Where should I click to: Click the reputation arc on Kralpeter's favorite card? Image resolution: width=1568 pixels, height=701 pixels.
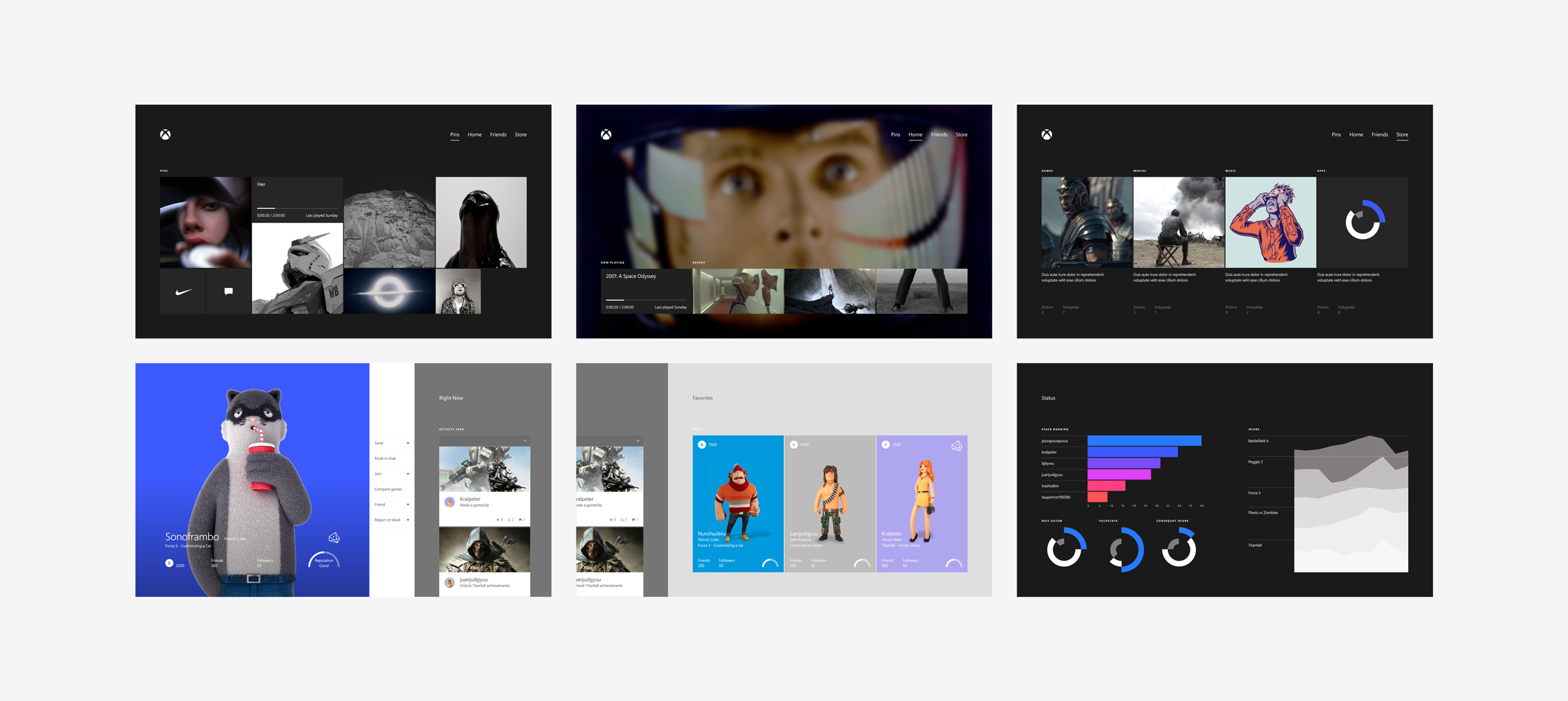(x=954, y=563)
